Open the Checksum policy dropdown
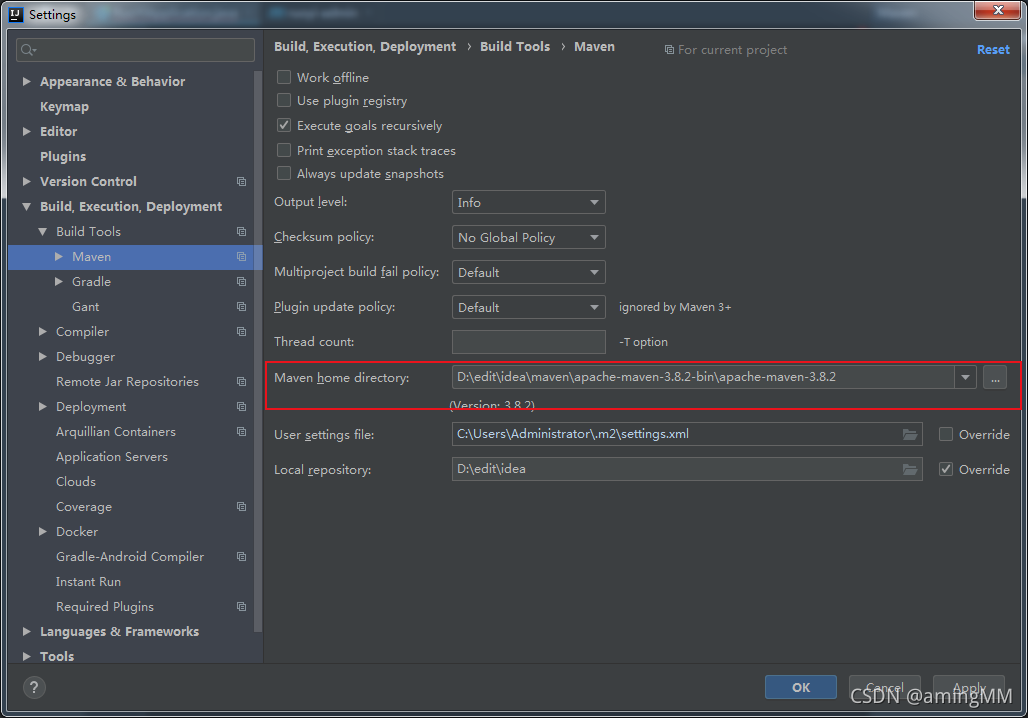 click(x=528, y=237)
